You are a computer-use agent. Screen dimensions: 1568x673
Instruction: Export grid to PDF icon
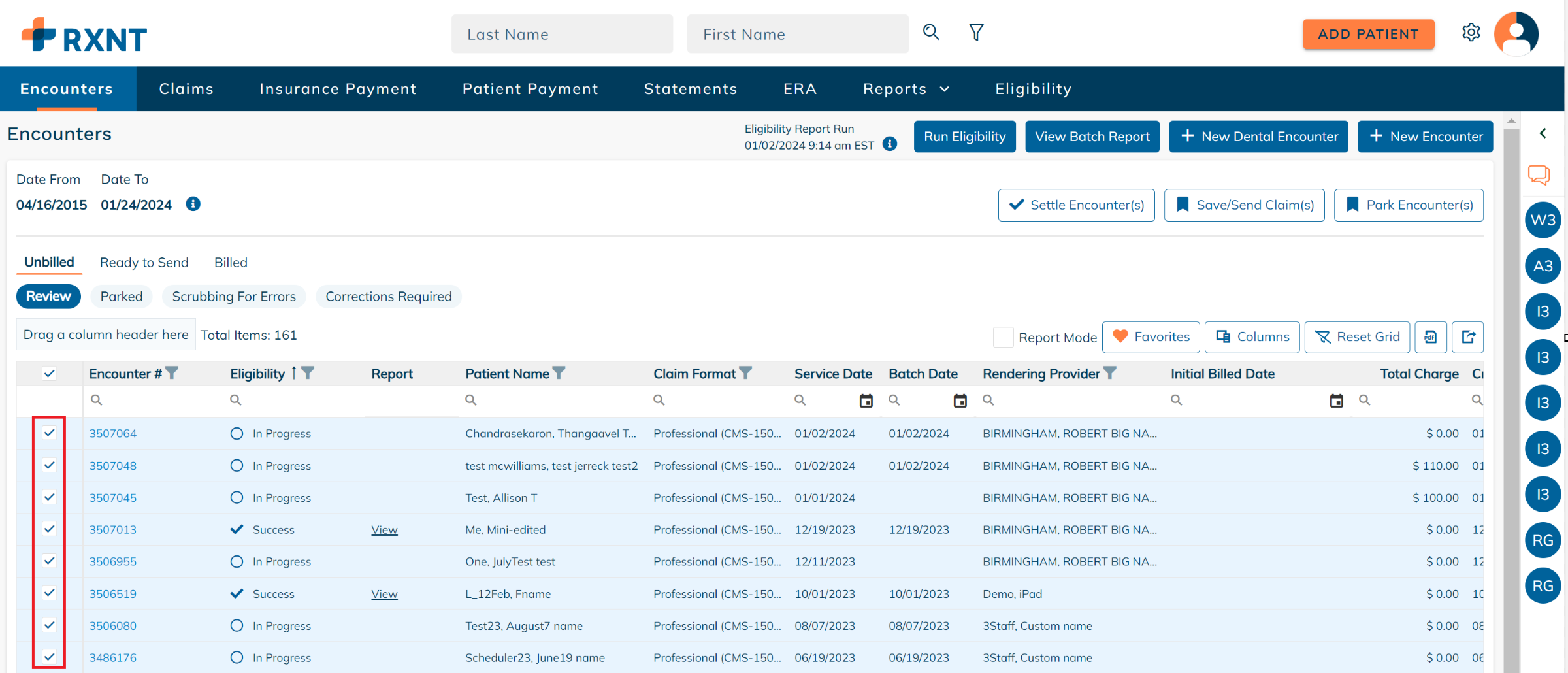click(1430, 337)
